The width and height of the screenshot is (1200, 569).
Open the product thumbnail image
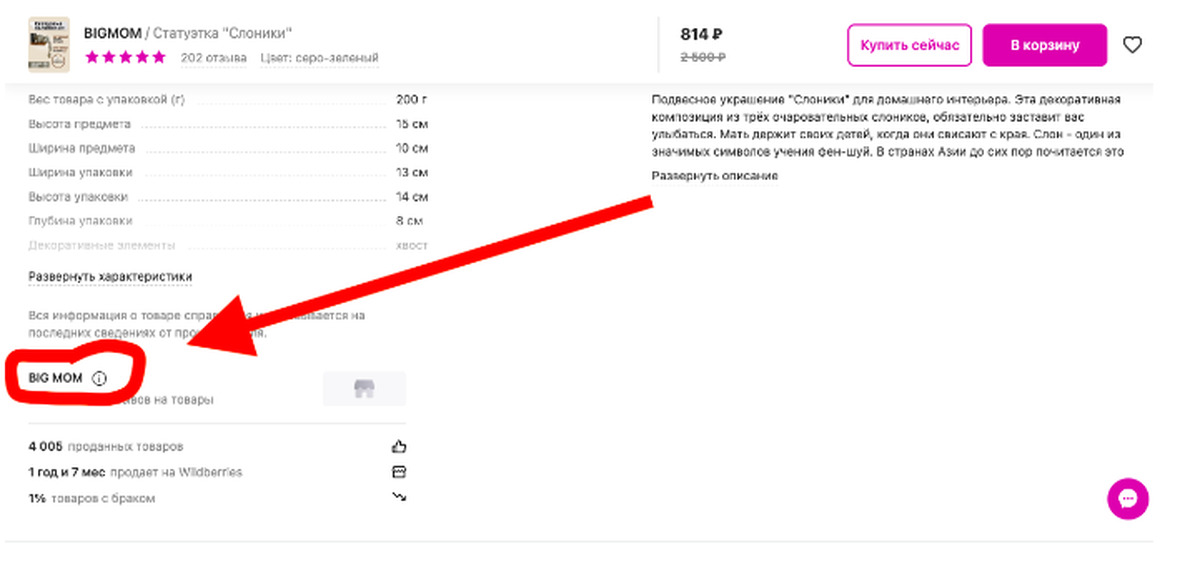48,45
